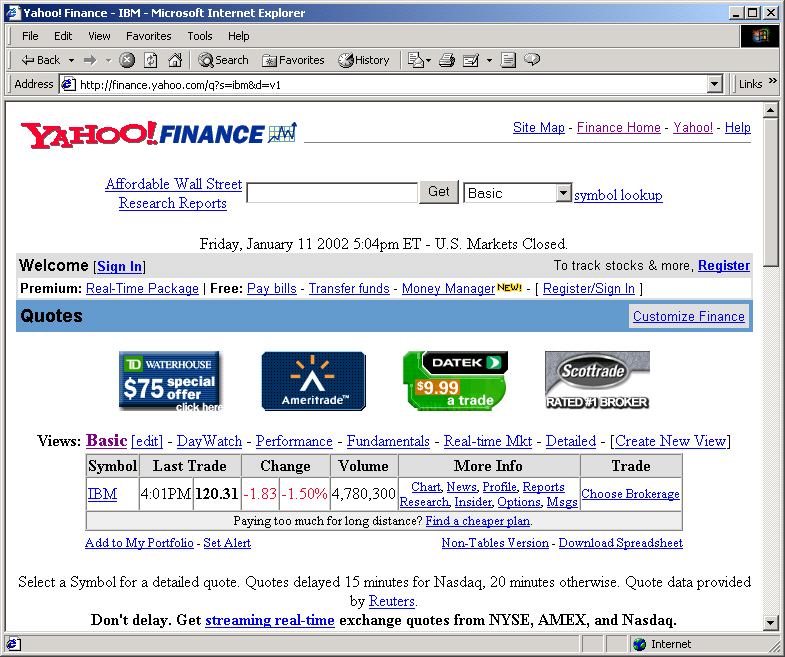
Task: Open the Edit button dropdown arrow
Action: tap(489, 61)
